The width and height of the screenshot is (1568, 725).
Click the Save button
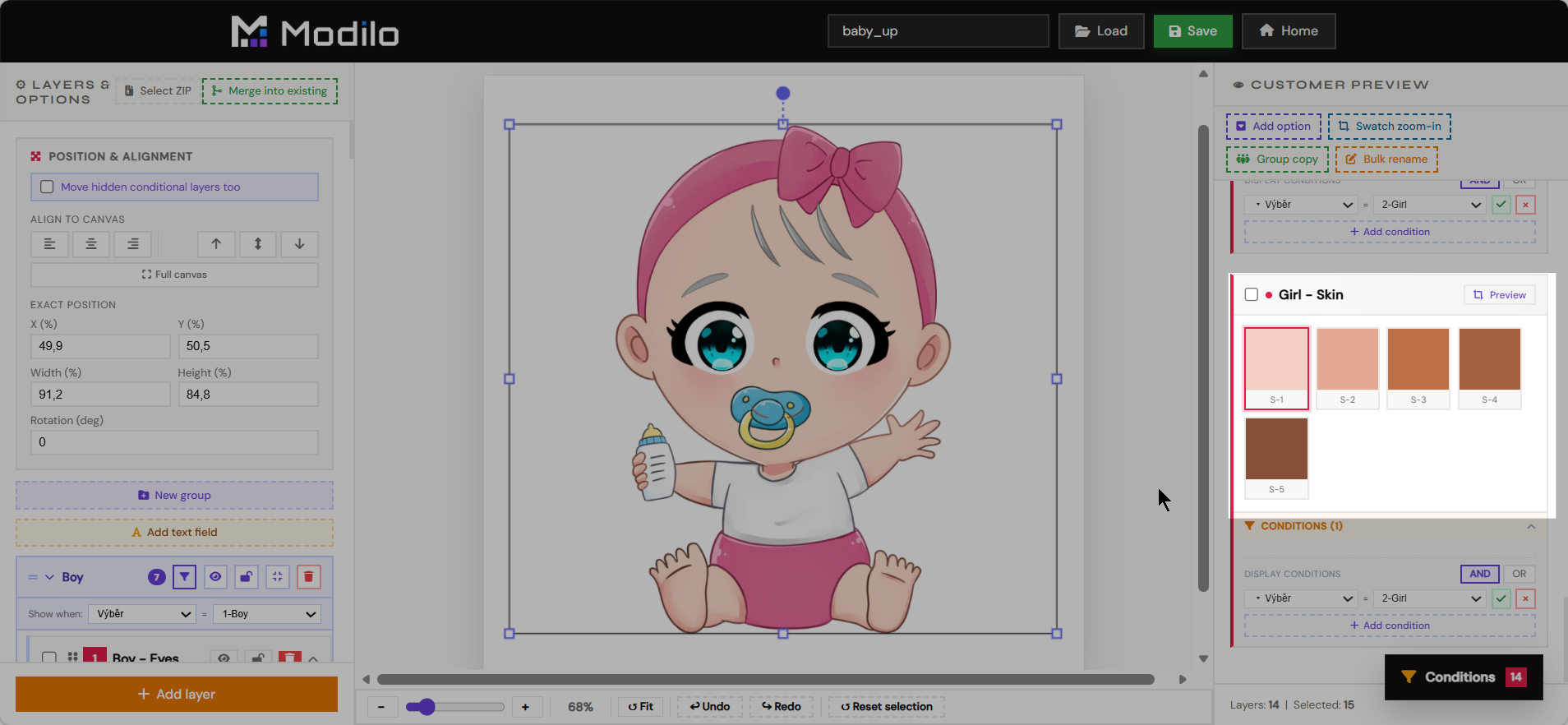[x=1192, y=31]
